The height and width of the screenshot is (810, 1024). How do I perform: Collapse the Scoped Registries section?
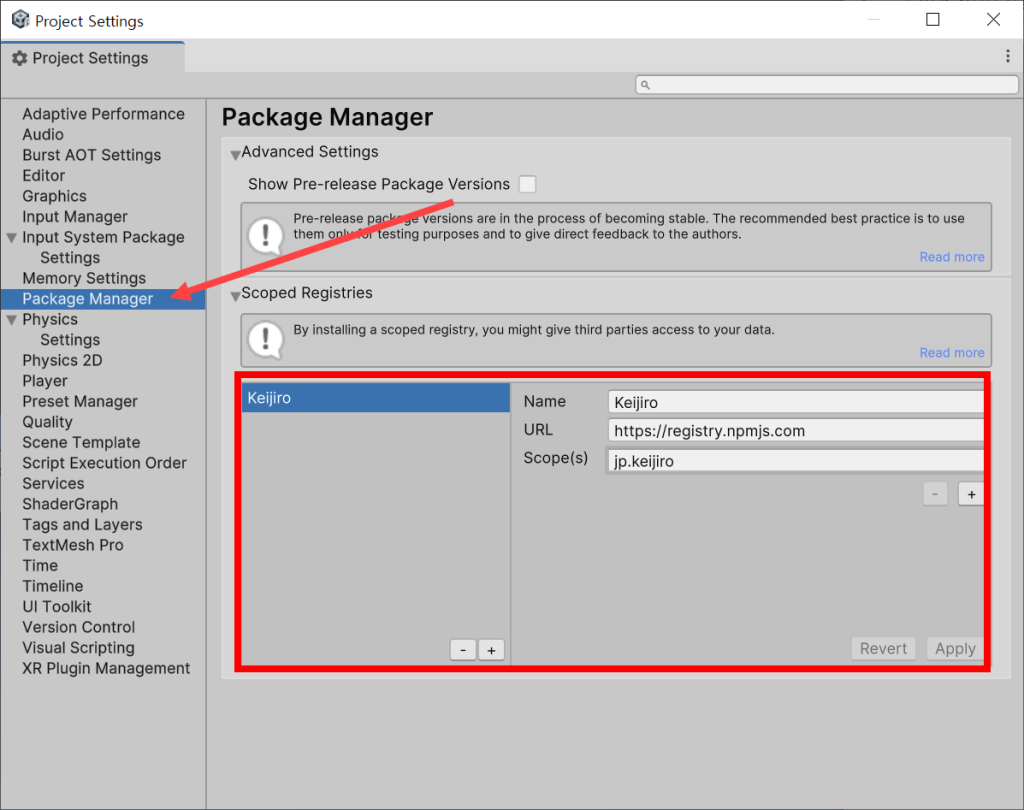pyautogui.click(x=236, y=293)
